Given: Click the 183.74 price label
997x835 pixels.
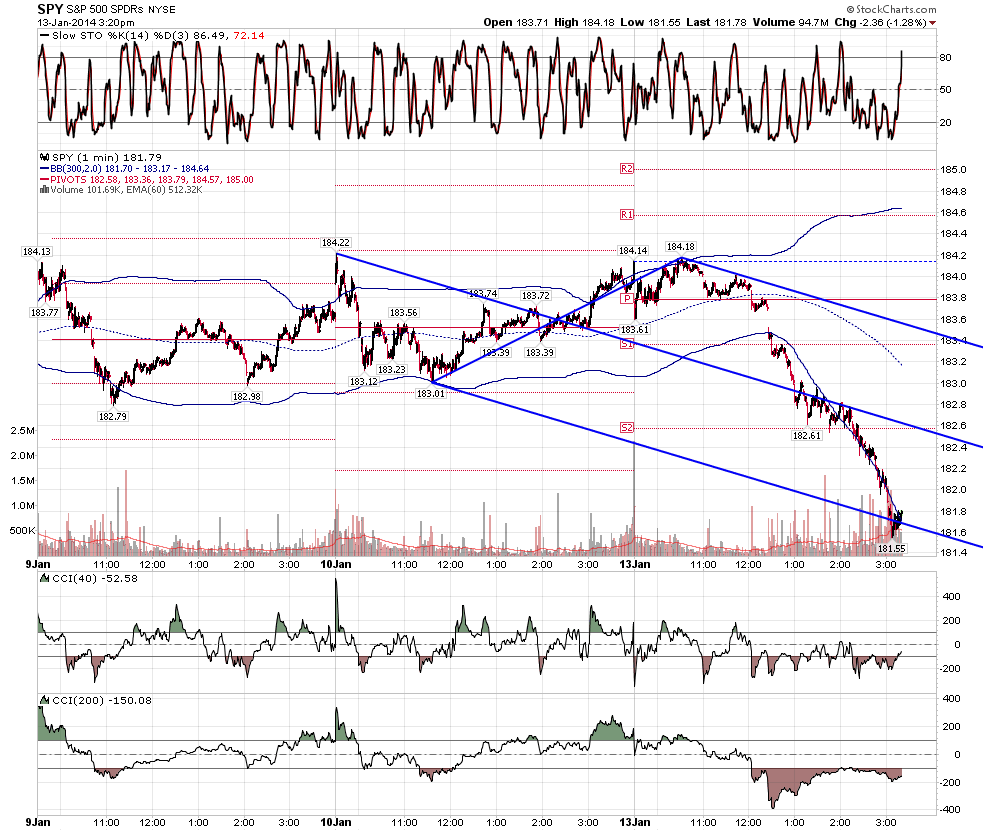Looking at the screenshot, I should pyautogui.click(x=483, y=293).
